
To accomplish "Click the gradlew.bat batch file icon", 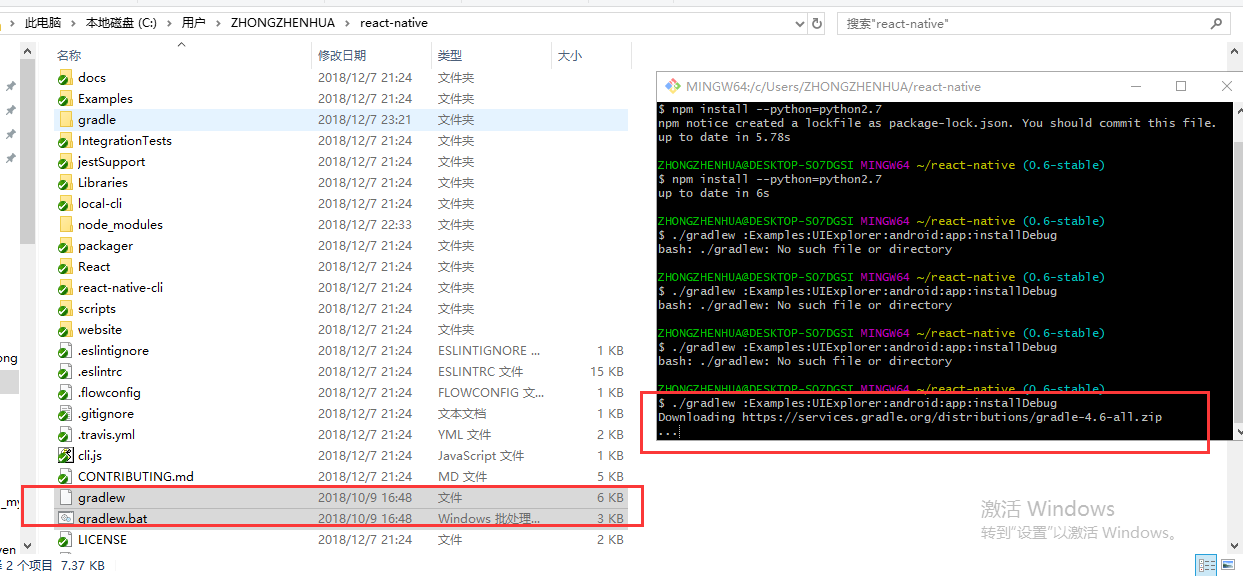I will pos(65,519).
